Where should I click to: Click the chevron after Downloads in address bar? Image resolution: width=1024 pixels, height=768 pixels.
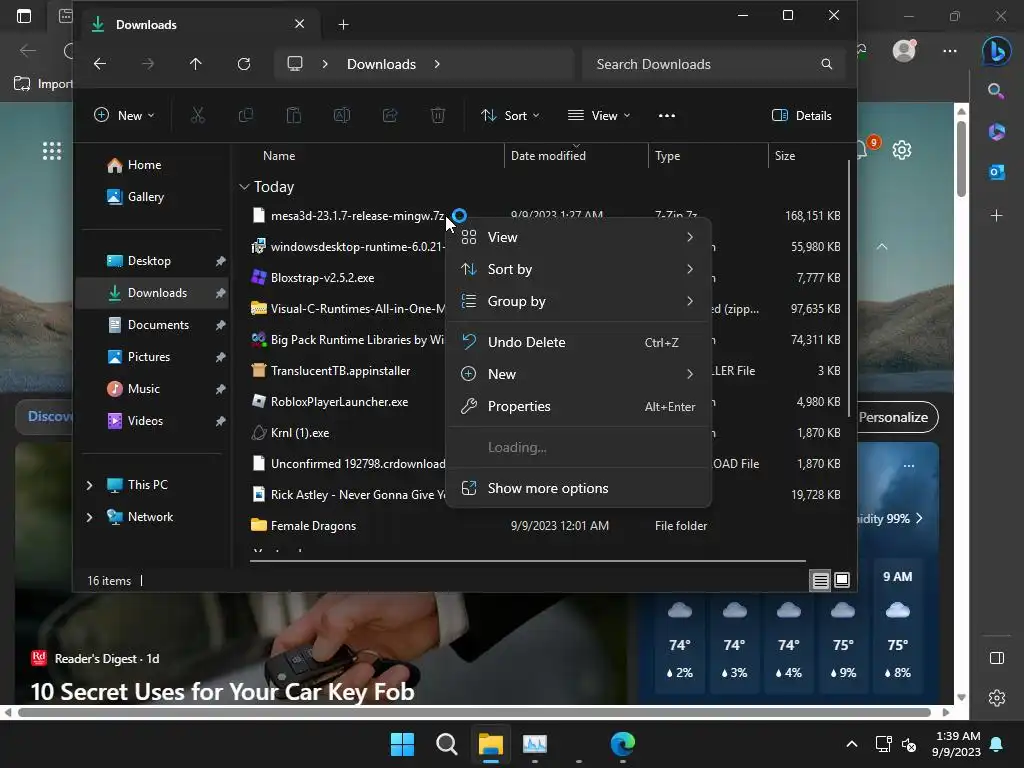(437, 64)
